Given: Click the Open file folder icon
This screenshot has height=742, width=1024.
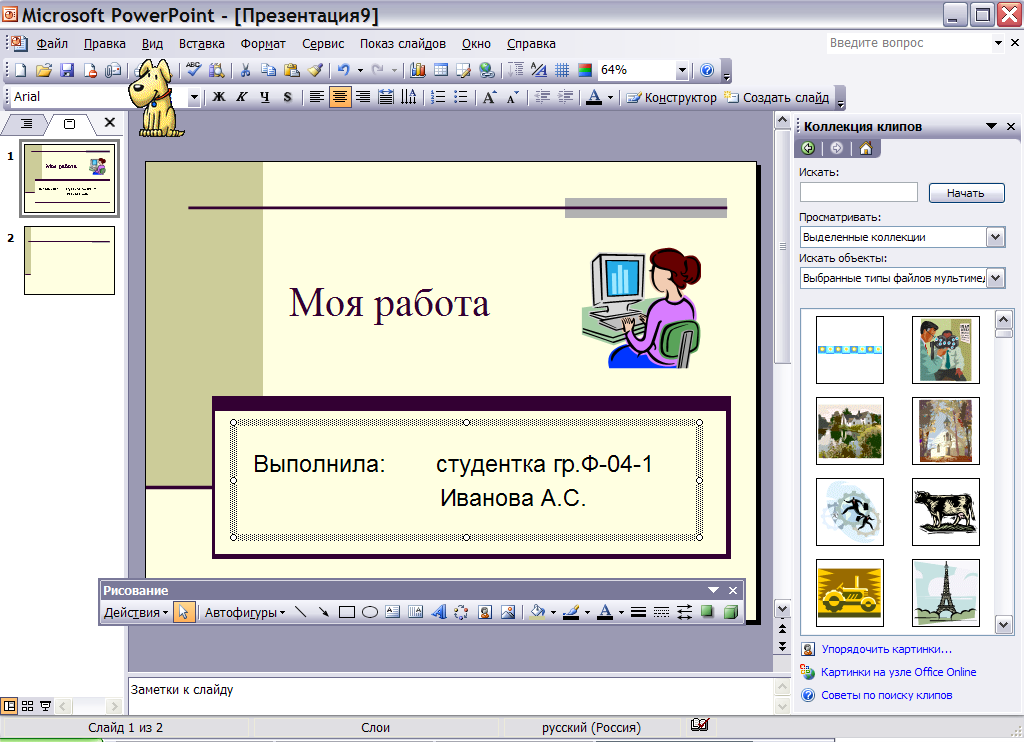Looking at the screenshot, I should pos(44,70).
